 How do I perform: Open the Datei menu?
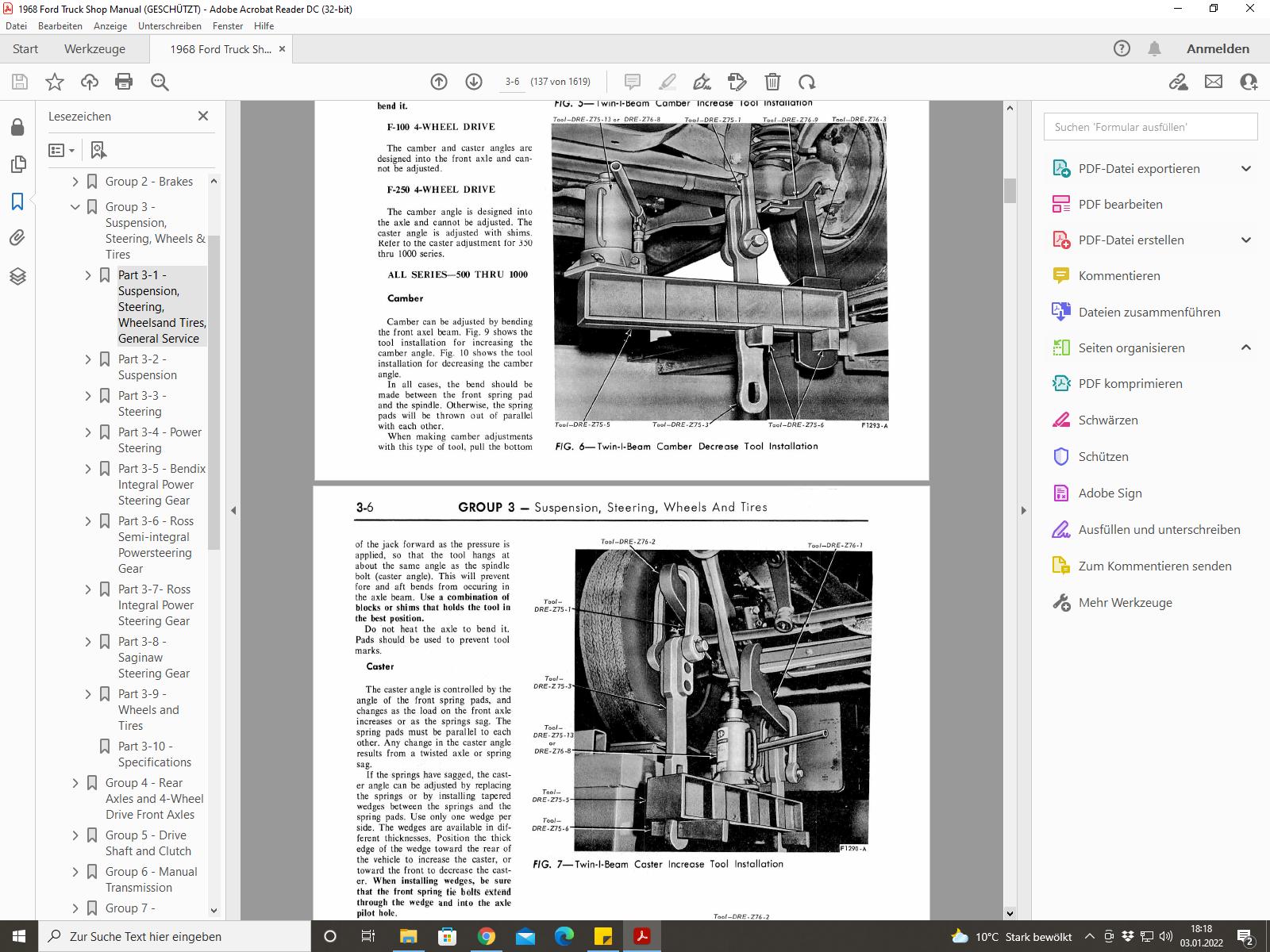(x=16, y=26)
